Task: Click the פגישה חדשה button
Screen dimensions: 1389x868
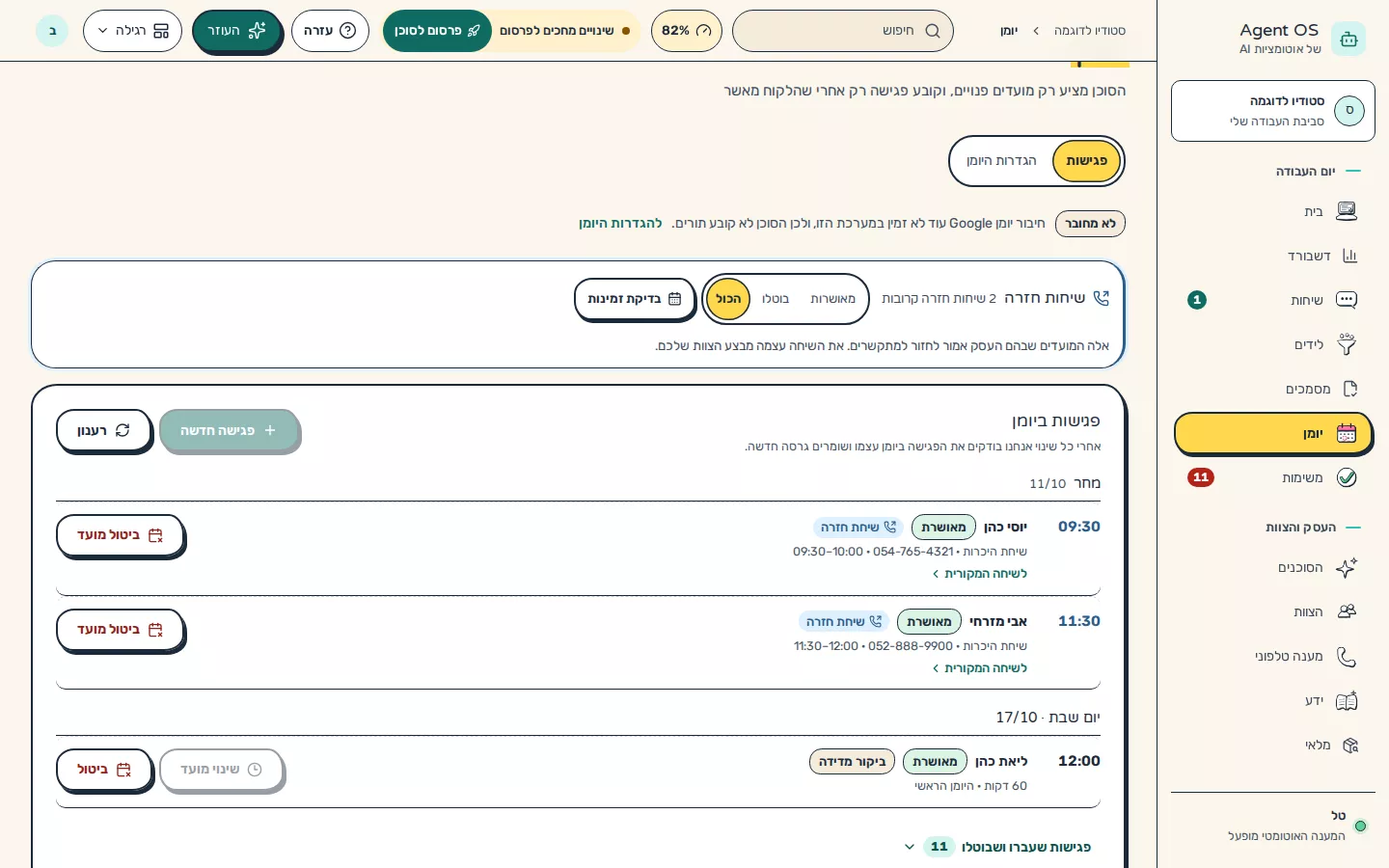Action: pyautogui.click(x=229, y=430)
